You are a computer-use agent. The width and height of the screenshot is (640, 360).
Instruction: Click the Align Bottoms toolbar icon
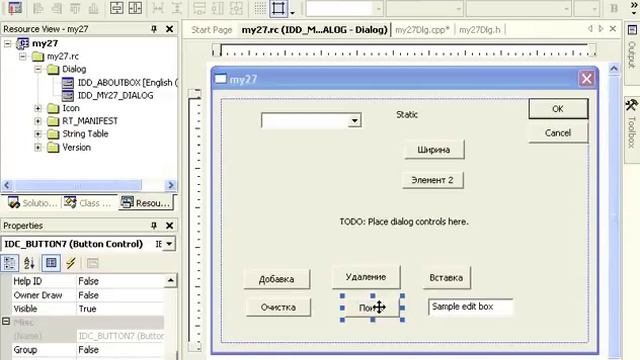[93, 8]
